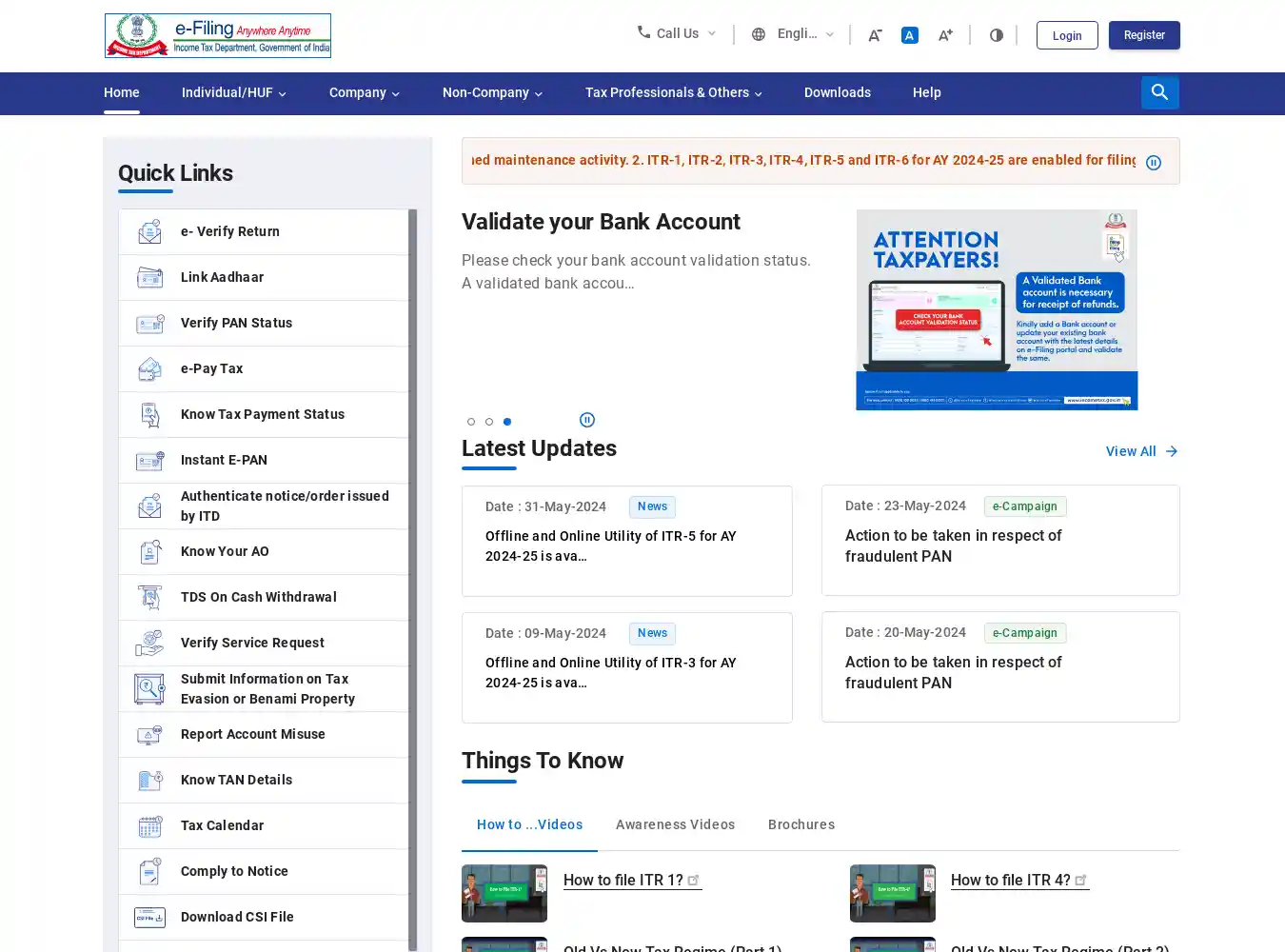Click the e-Pay Tax icon
The width and height of the screenshot is (1285, 952).
click(x=149, y=368)
